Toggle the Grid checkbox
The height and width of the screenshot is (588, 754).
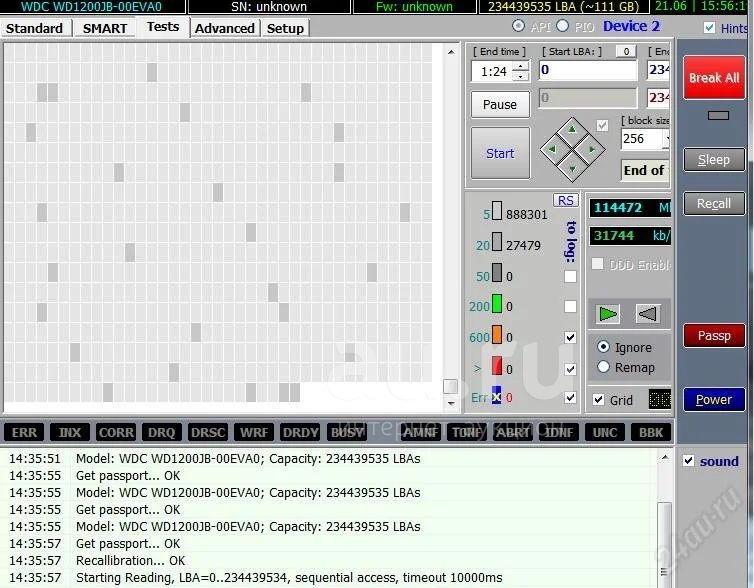point(598,399)
